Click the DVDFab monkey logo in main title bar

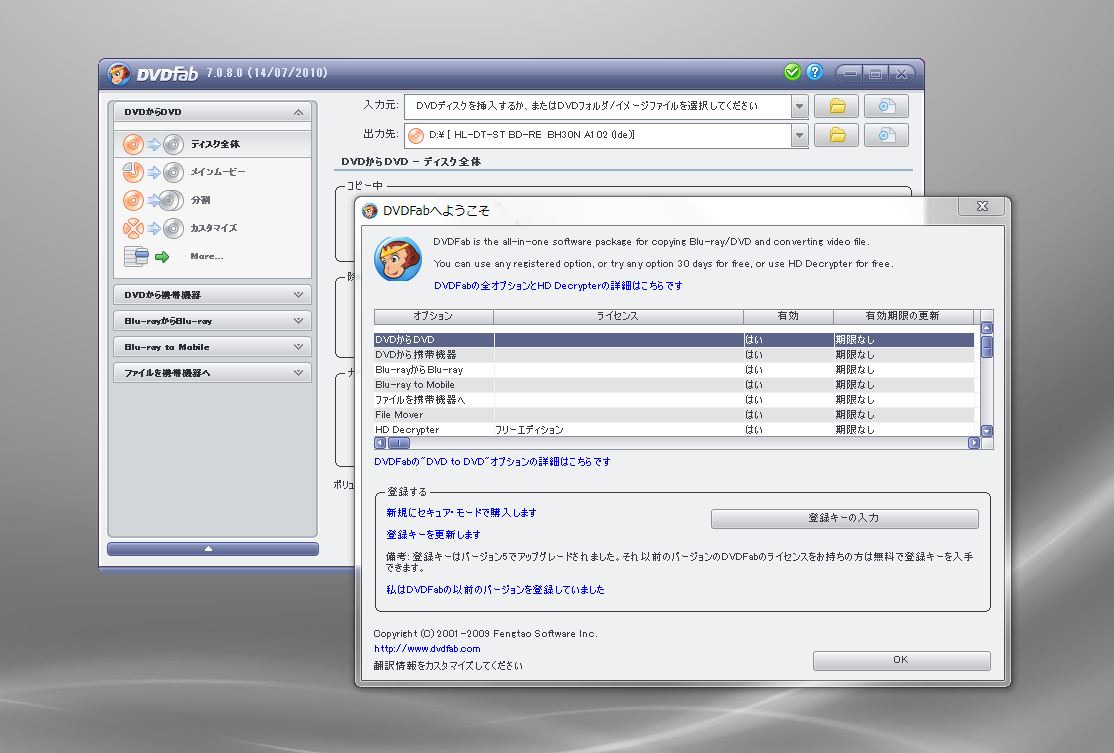tap(119, 73)
